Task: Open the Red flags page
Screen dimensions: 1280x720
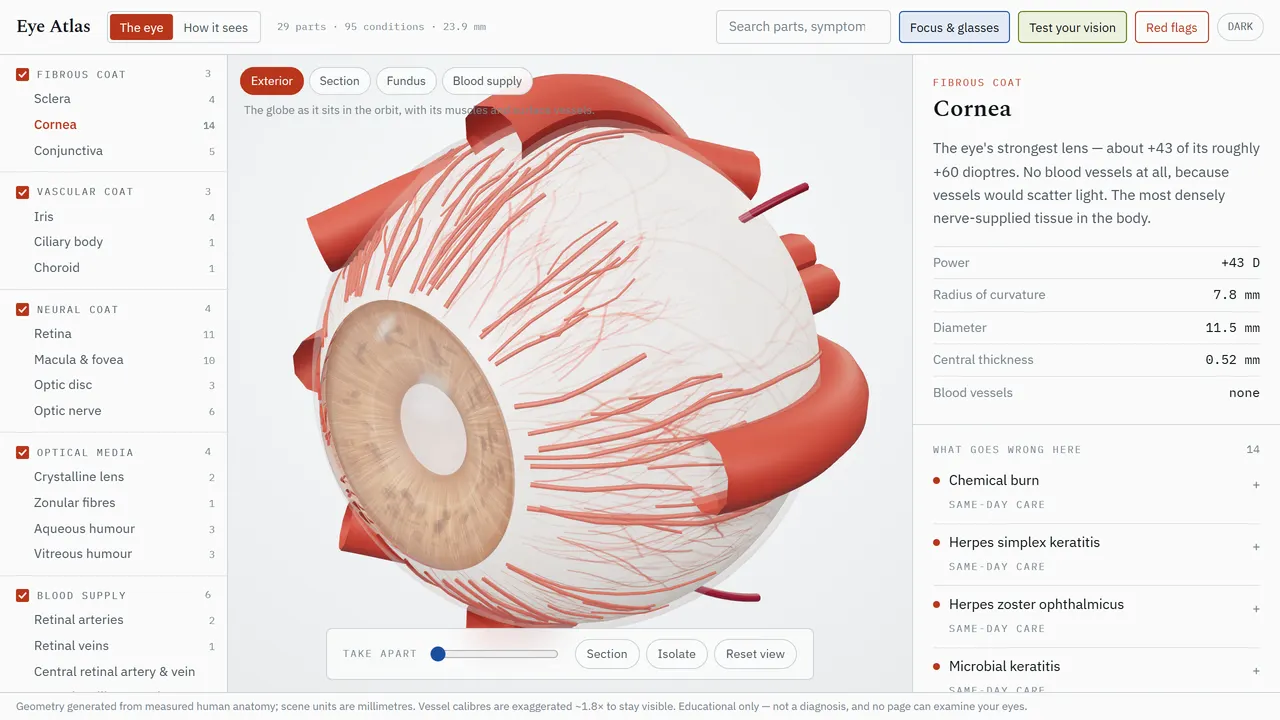Action: click(x=1172, y=27)
